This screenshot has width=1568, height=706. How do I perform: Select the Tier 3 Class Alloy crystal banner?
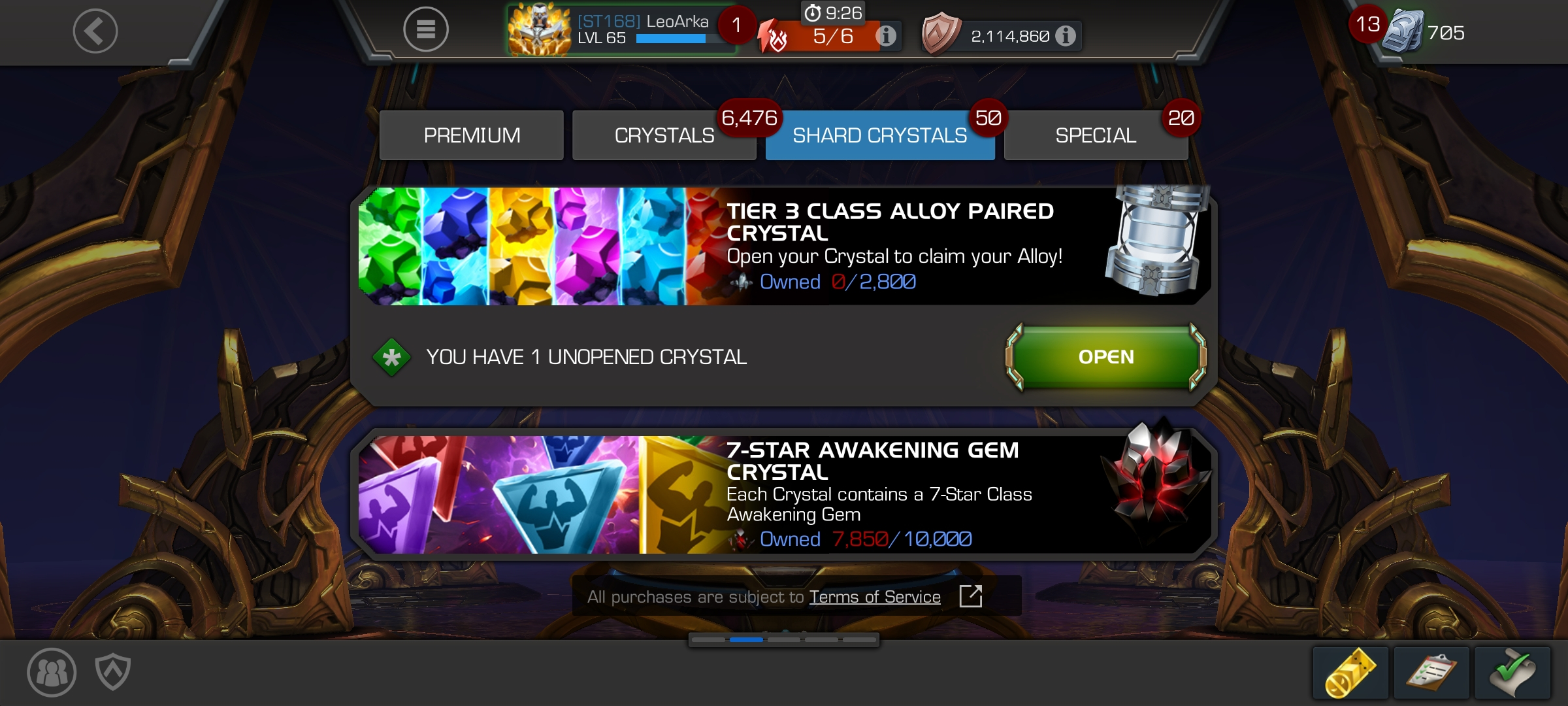[x=784, y=246]
